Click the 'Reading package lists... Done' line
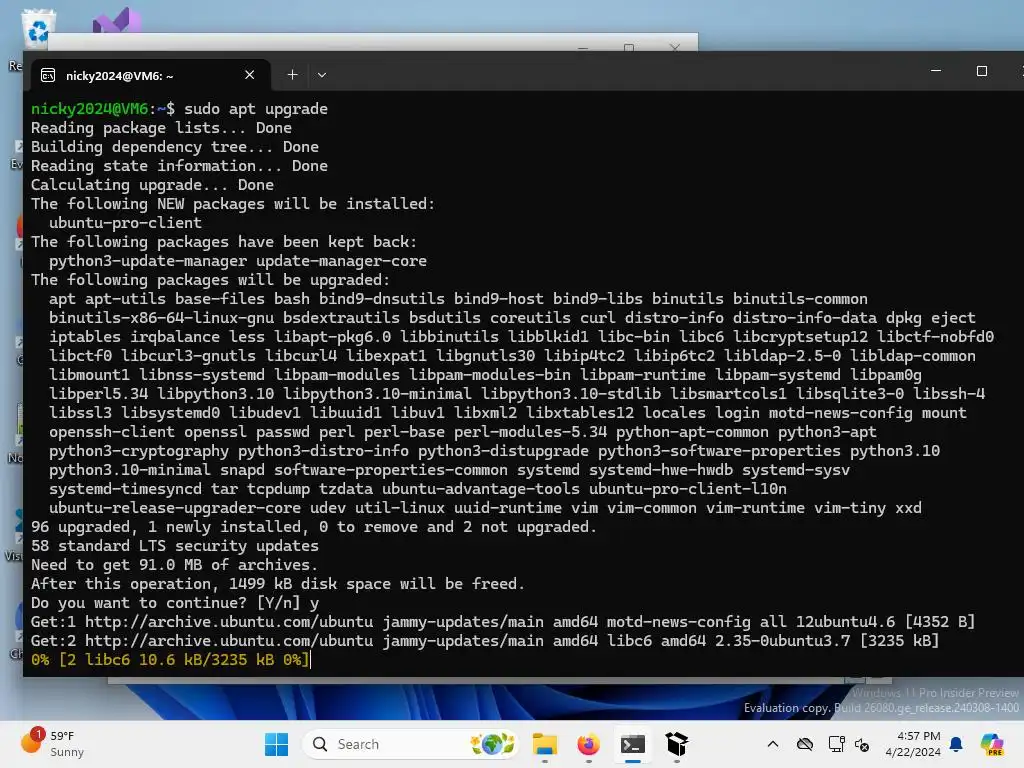The image size is (1024, 768). pyautogui.click(x=161, y=128)
